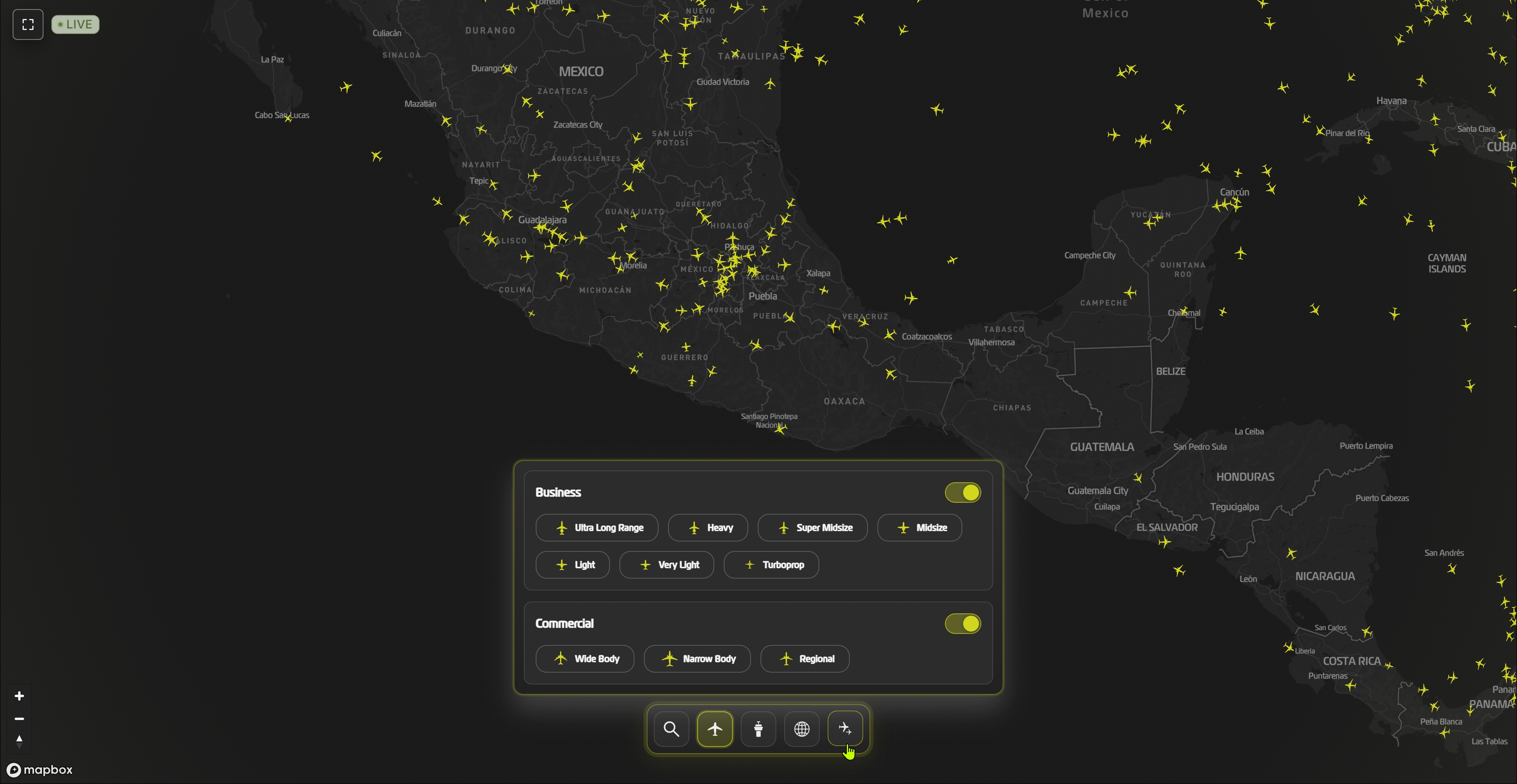Reset map bearing with compass arrow
This screenshot has height=784, width=1517.
pyautogui.click(x=19, y=741)
